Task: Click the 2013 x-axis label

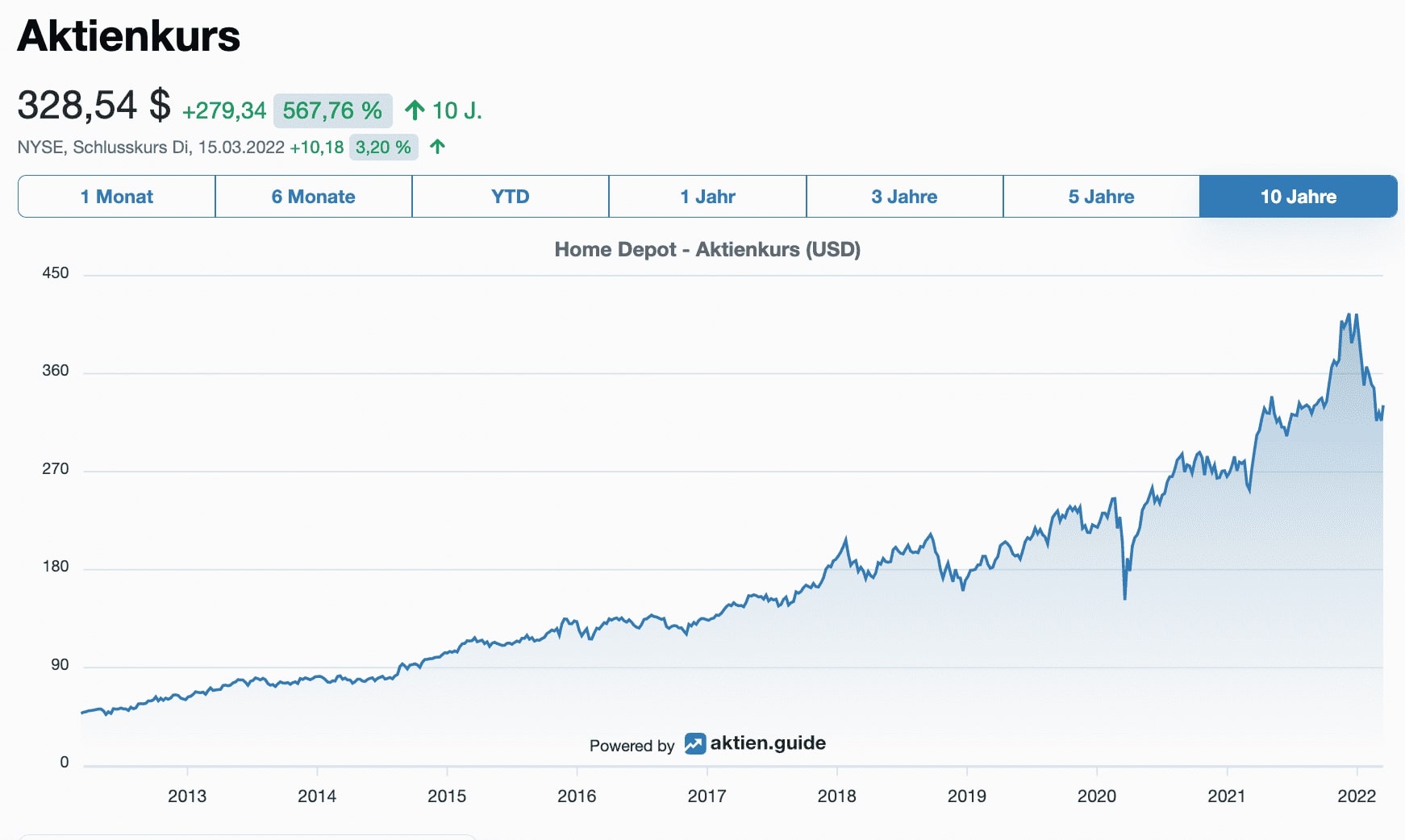Action: 187,796
